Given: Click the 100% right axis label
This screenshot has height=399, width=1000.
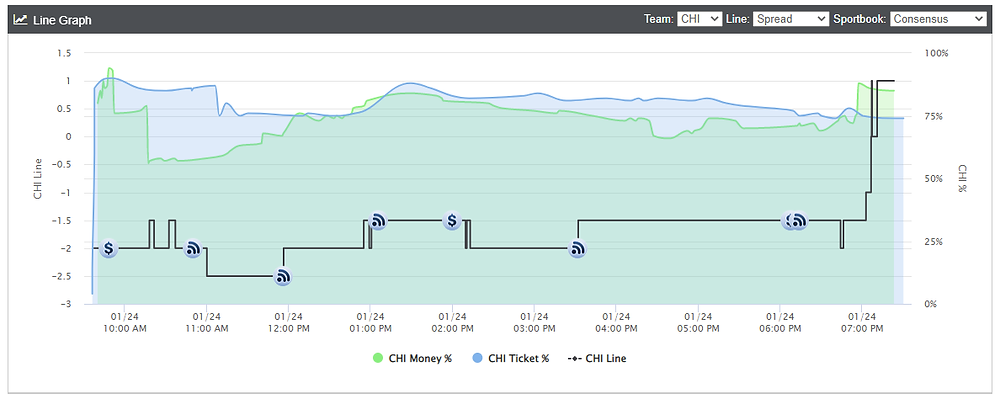Looking at the screenshot, I should (936, 53).
